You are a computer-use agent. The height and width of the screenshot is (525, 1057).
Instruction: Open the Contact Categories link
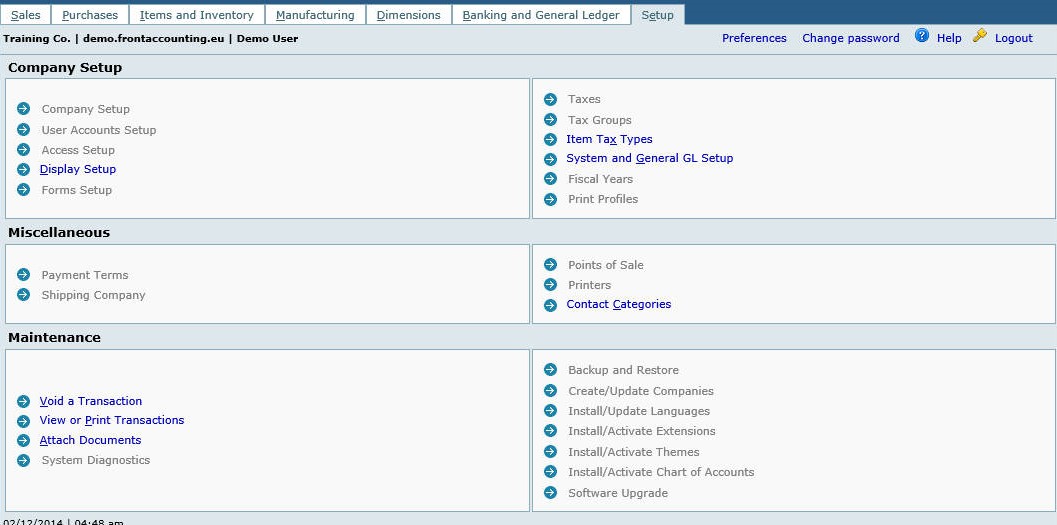click(618, 304)
